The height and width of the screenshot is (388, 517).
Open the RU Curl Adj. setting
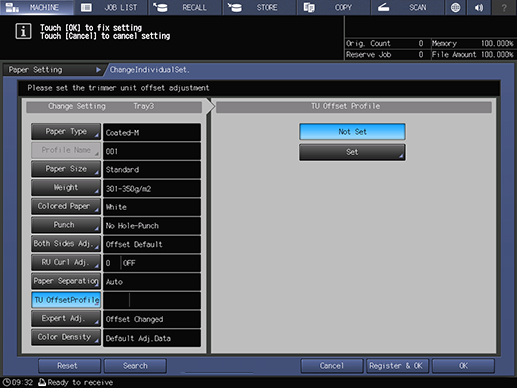coord(66,262)
